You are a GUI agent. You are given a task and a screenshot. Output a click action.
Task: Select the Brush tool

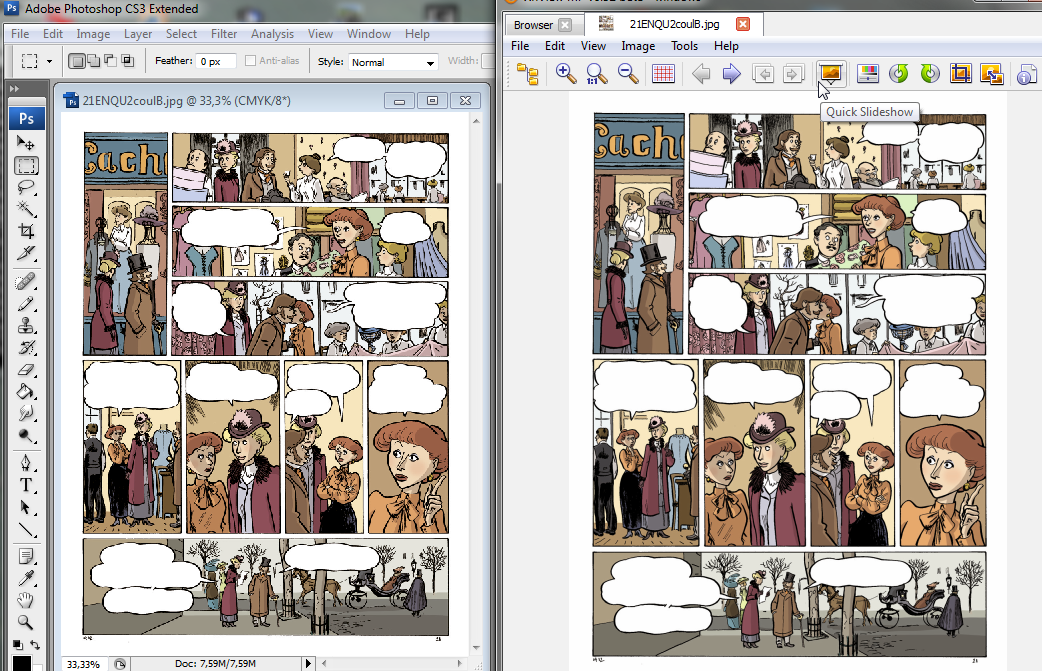pyautogui.click(x=26, y=304)
